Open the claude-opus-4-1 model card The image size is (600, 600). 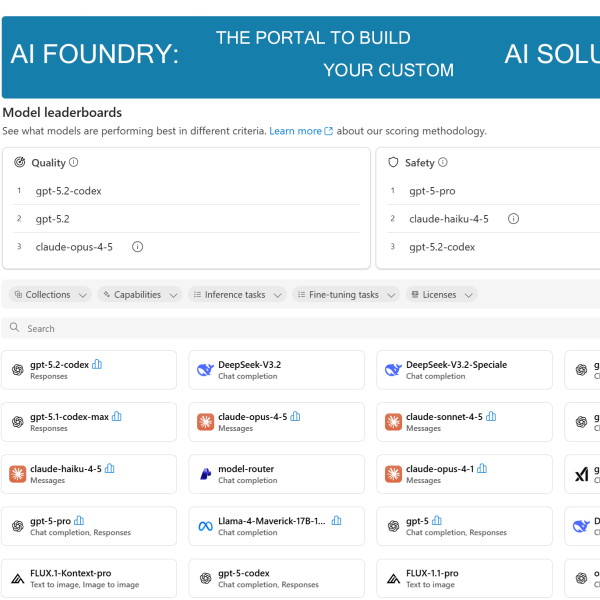coord(465,474)
